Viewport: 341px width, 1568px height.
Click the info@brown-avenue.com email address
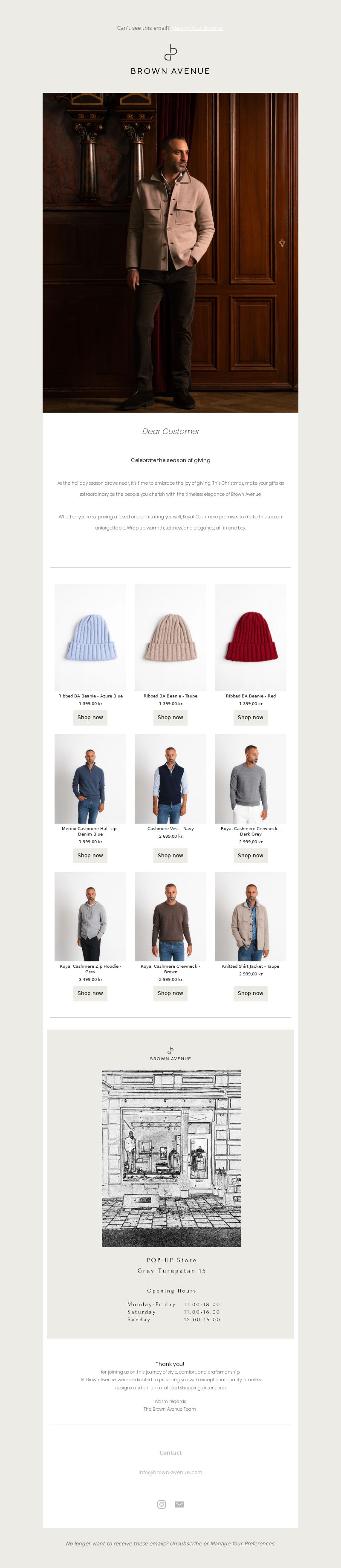[x=170, y=1472]
